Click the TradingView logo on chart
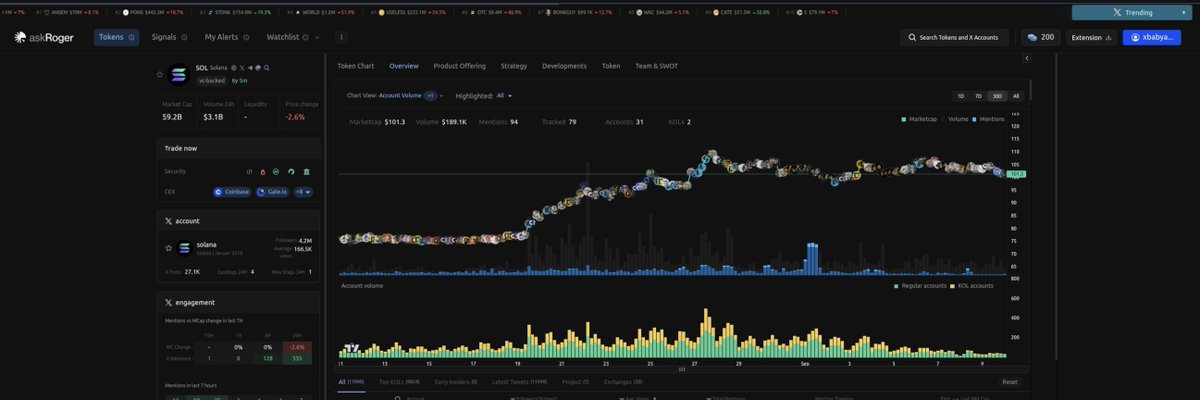Viewport: 1200px width, 400px height. (351, 349)
